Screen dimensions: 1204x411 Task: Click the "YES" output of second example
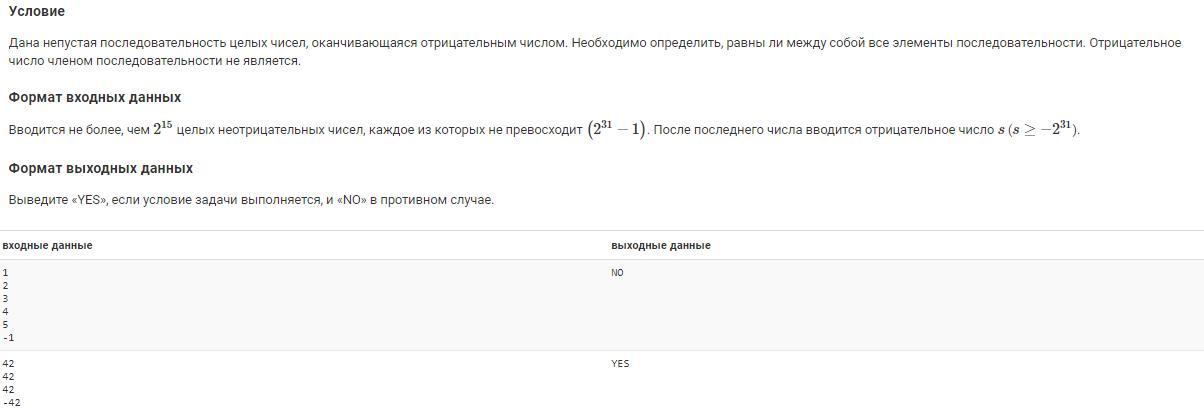pyautogui.click(x=620, y=364)
